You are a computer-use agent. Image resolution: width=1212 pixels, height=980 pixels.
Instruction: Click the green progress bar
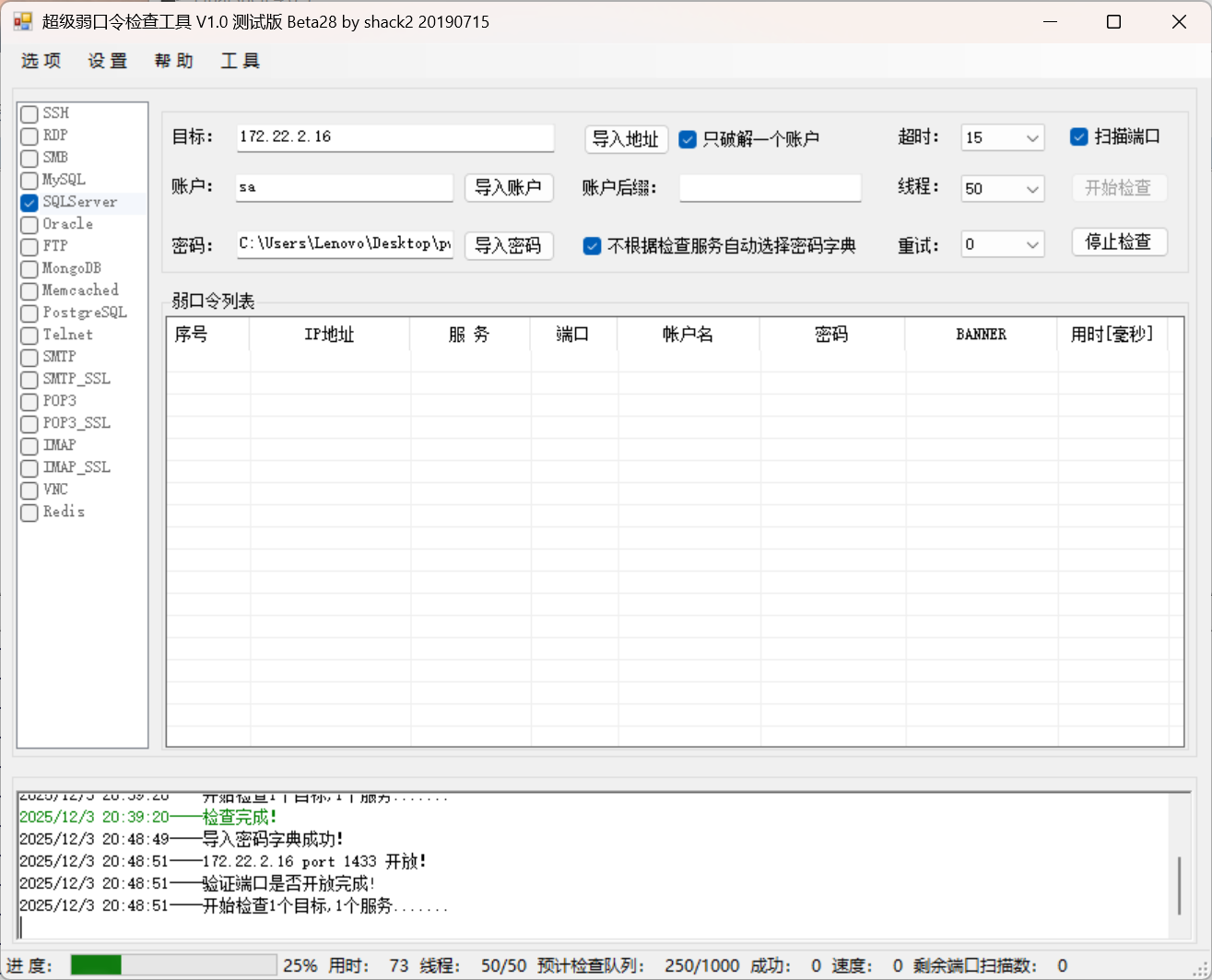[x=173, y=965]
